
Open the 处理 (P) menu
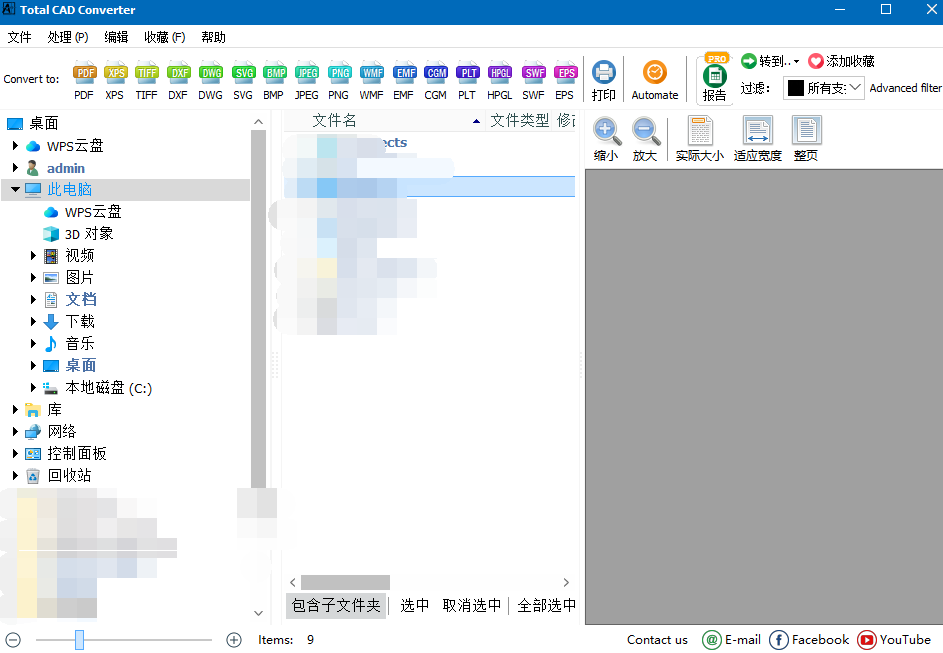pyautogui.click(x=68, y=37)
